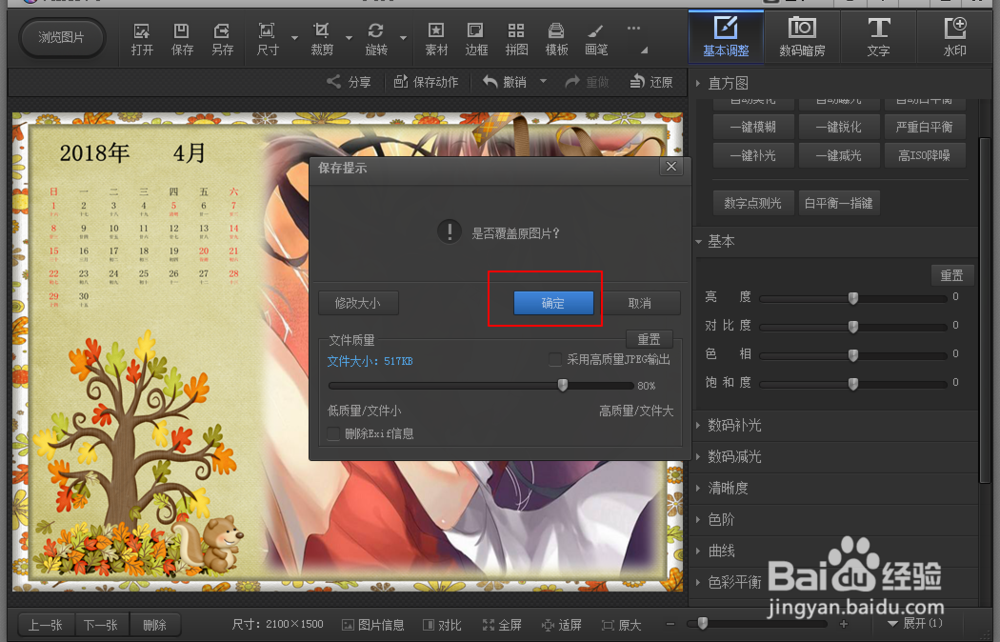Open 图片信息 picture info
Screen dimensions: 1000x642
[x=373, y=625]
